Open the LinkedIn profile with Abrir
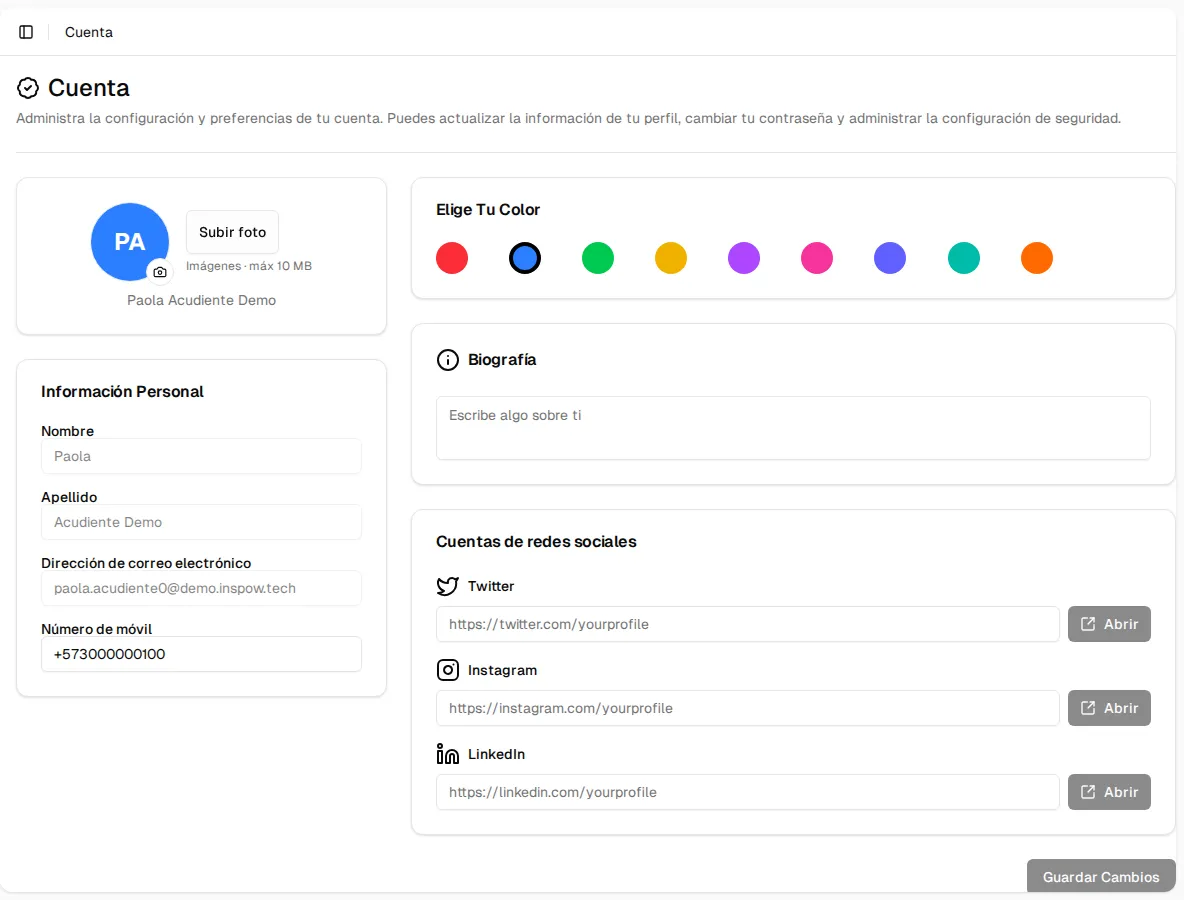The height and width of the screenshot is (900, 1184). pos(1109,792)
